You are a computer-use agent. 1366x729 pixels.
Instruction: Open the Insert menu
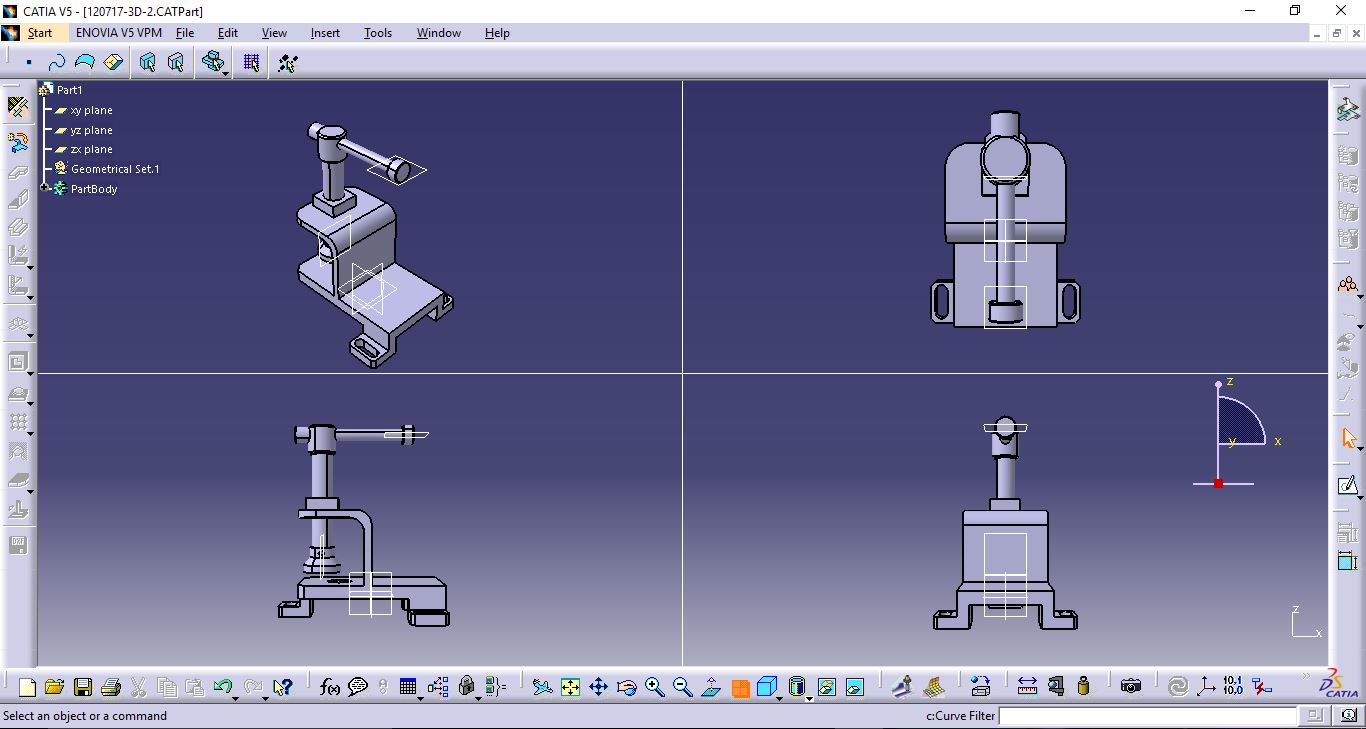[325, 32]
